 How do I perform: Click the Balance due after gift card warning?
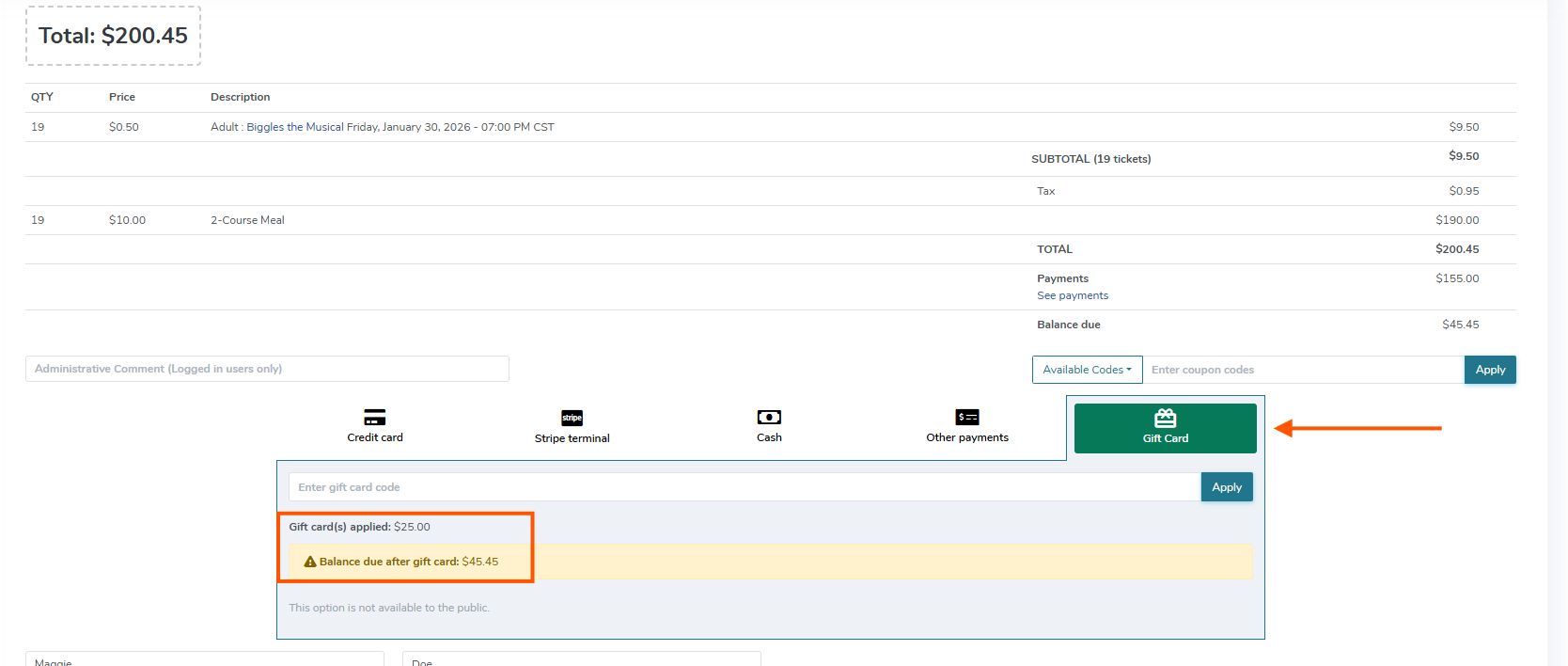[771, 562]
